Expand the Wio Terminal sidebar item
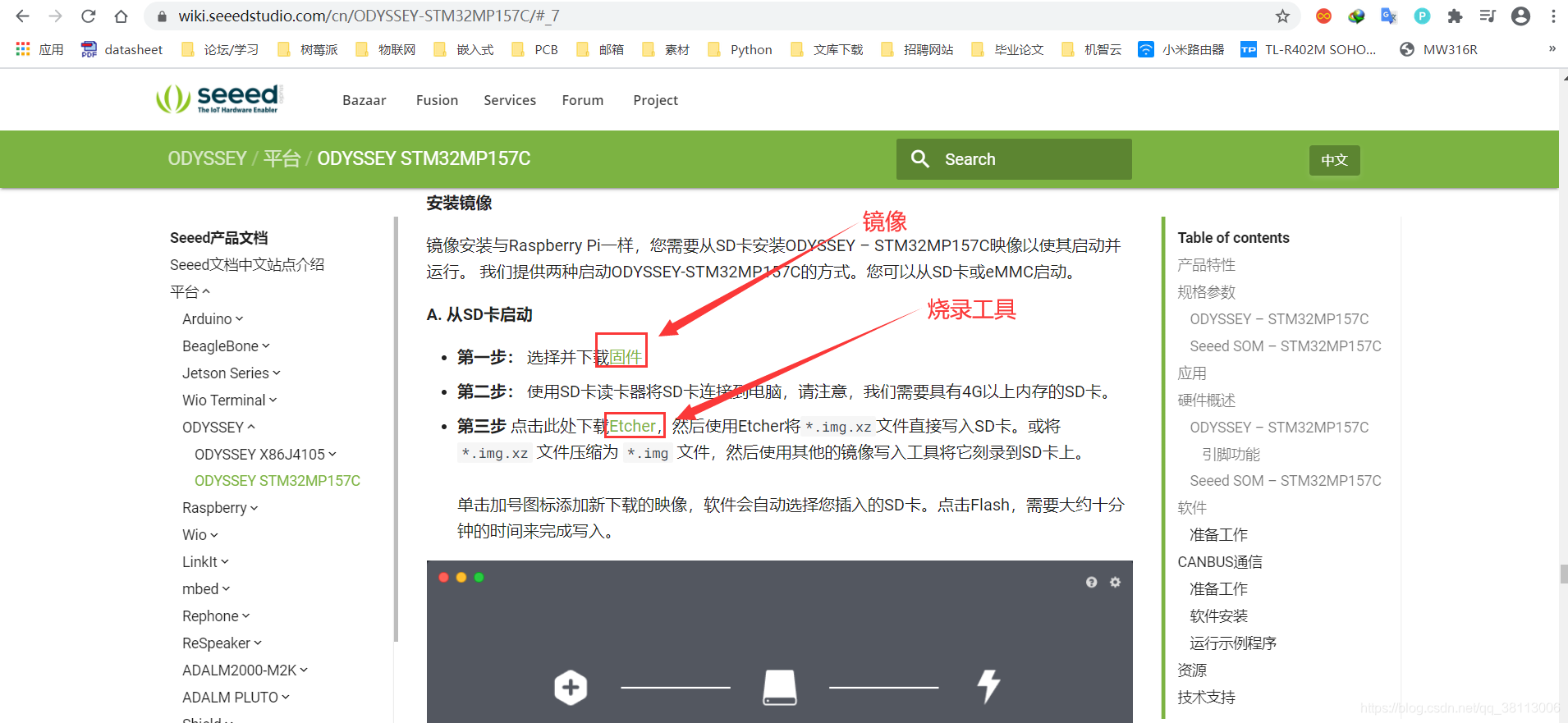Viewport: 1568px width, 723px height. [x=230, y=400]
